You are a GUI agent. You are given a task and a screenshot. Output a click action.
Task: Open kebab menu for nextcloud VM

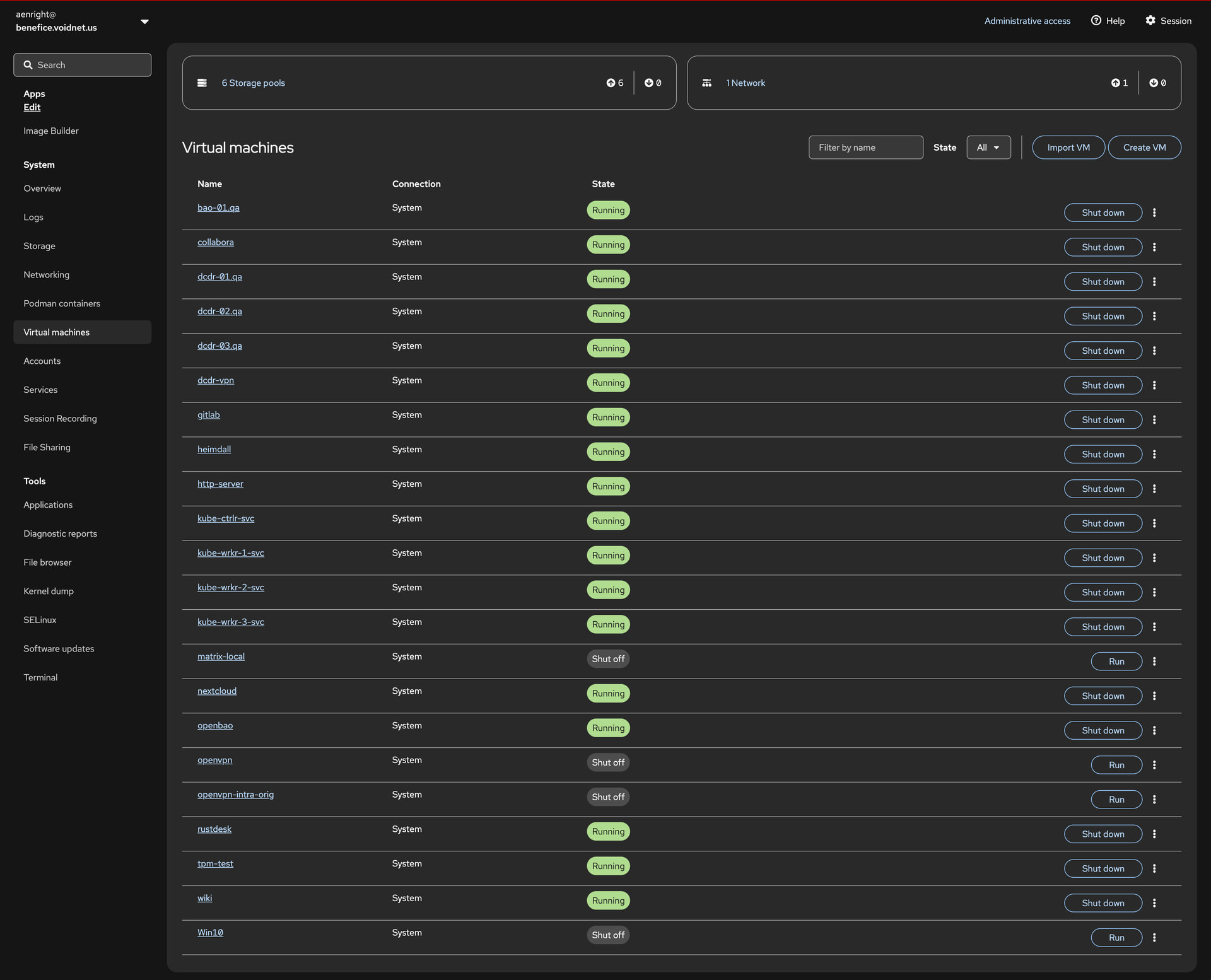(1154, 696)
